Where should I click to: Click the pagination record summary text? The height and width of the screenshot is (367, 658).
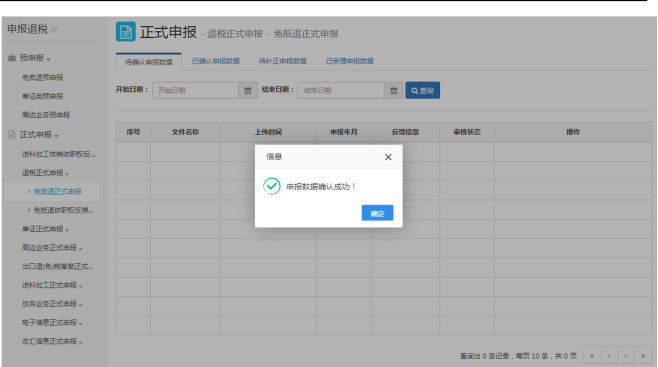tap(518, 356)
